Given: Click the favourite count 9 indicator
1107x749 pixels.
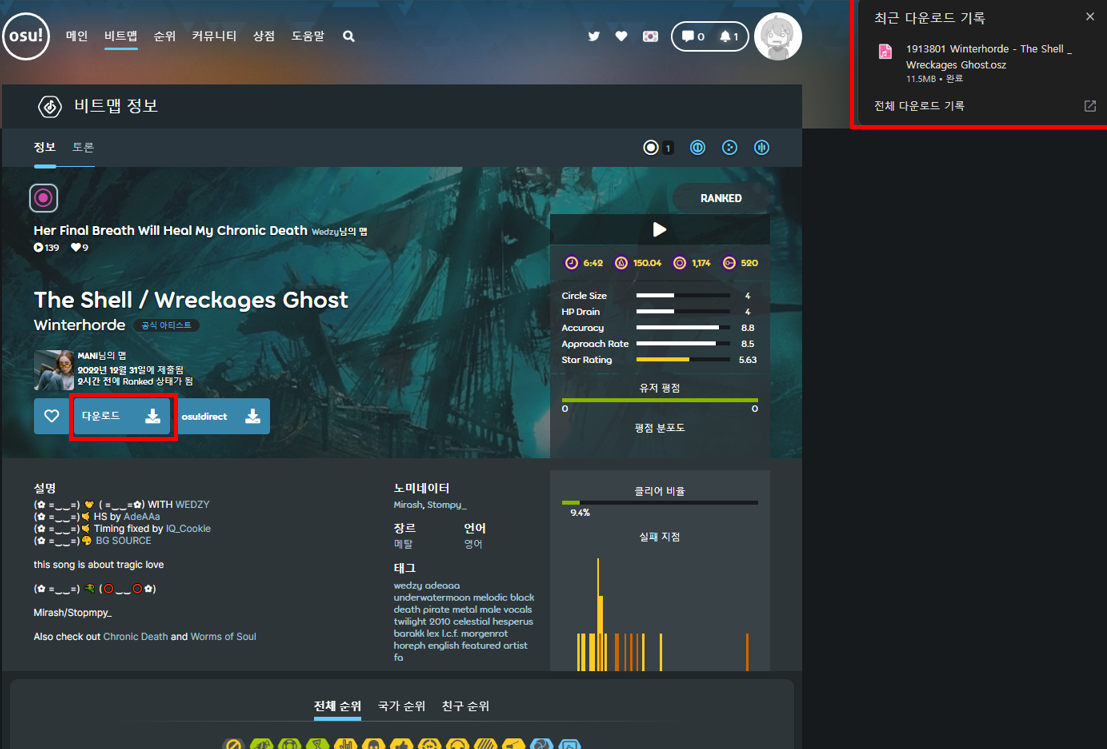Looking at the screenshot, I should (x=80, y=248).
